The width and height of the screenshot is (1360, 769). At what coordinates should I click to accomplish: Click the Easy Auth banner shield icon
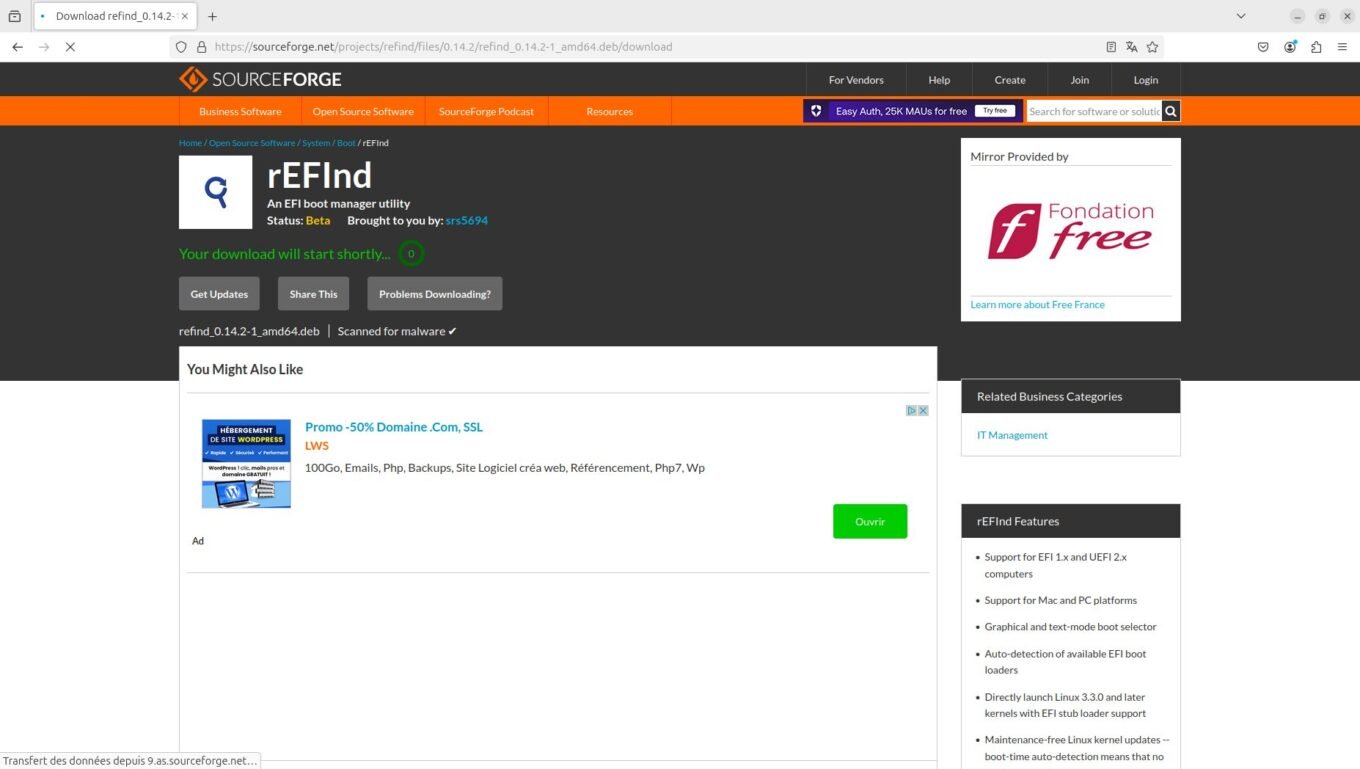816,111
